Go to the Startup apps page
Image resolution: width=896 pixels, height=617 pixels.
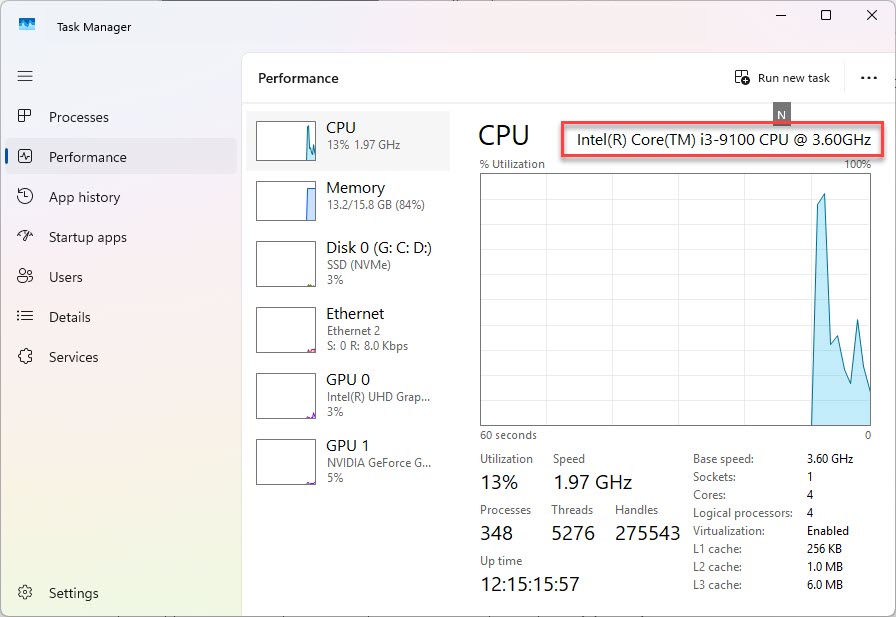tap(88, 237)
